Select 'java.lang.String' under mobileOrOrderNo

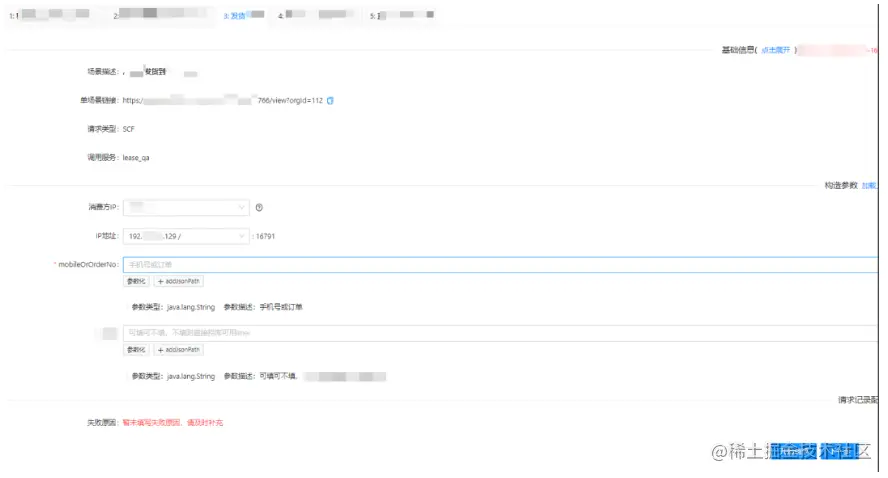[x=191, y=308]
